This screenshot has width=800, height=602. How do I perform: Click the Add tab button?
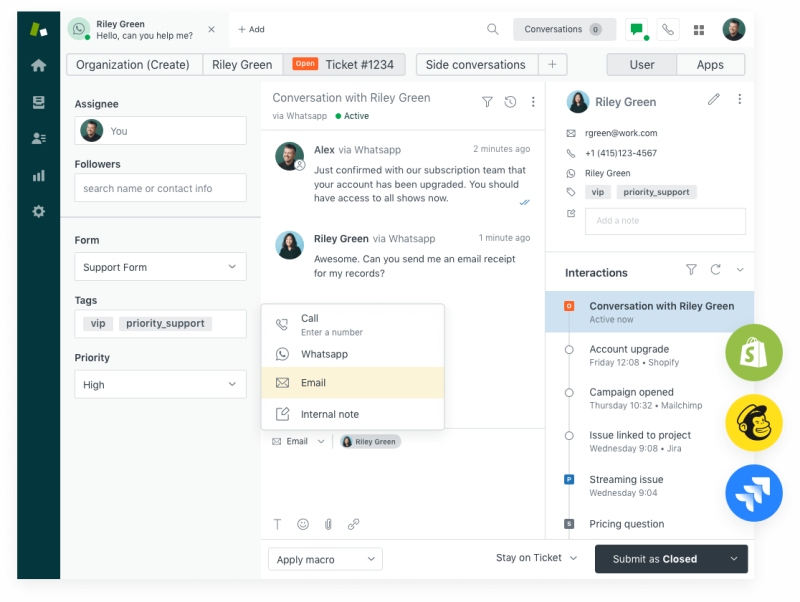click(252, 29)
